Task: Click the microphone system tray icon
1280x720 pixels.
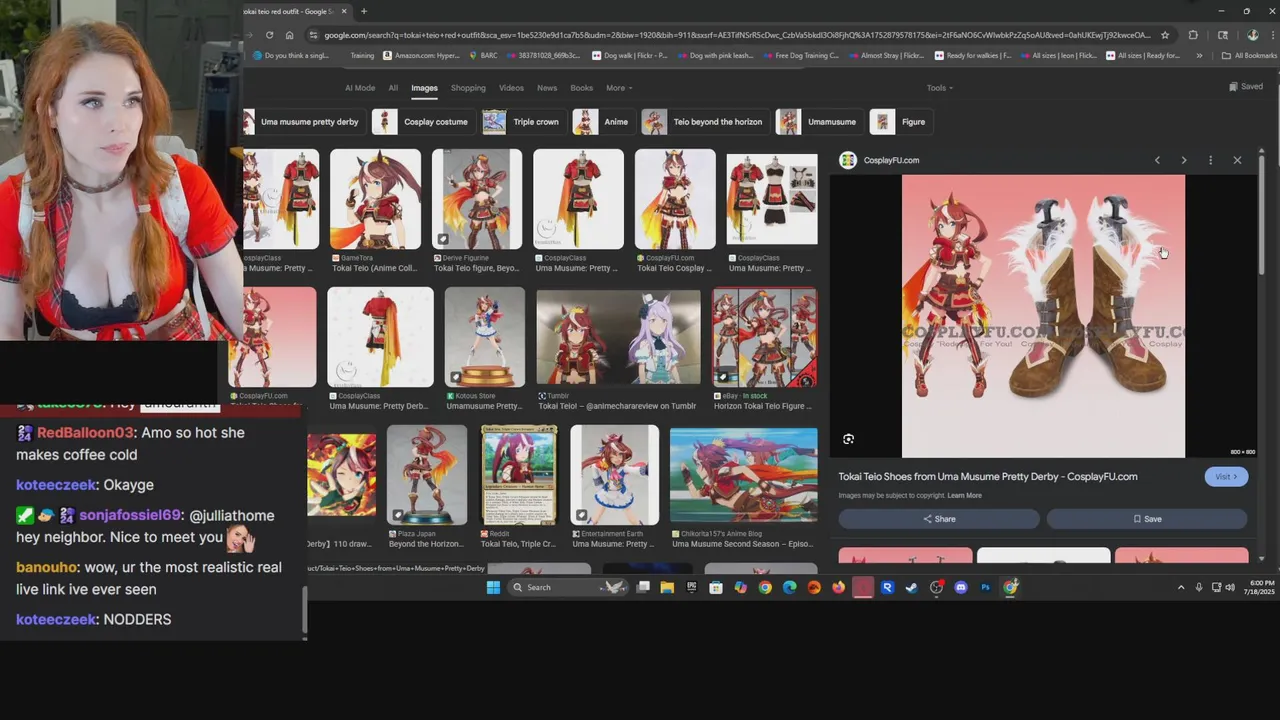Action: (1198, 587)
